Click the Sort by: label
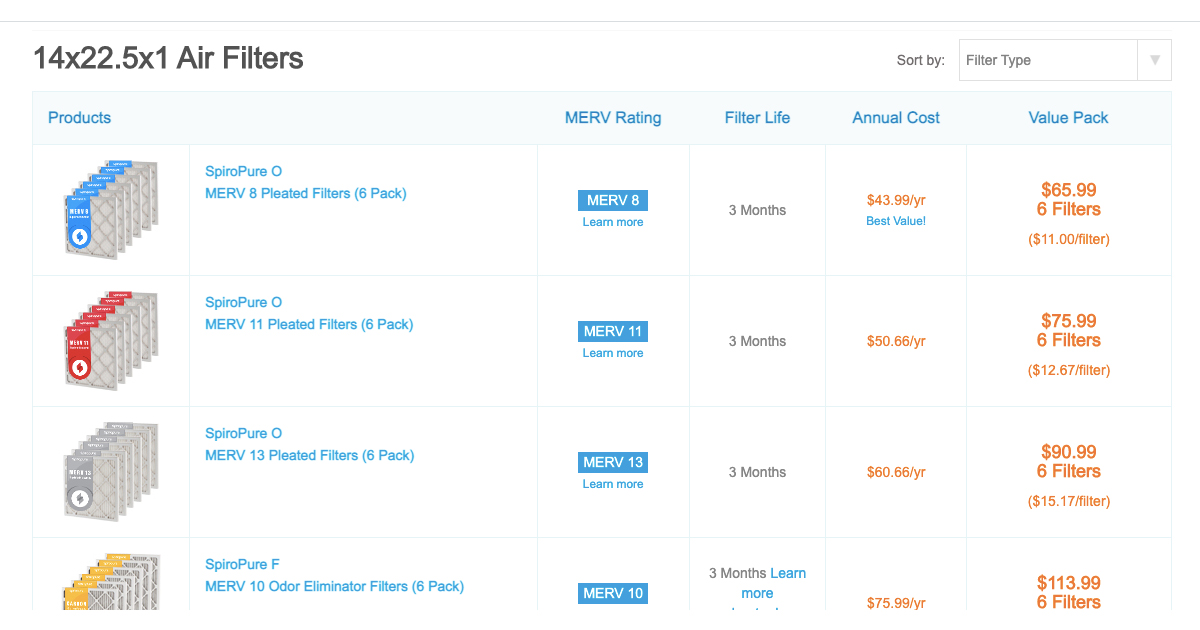Image resolution: width=1200 pixels, height=630 pixels. 921,60
